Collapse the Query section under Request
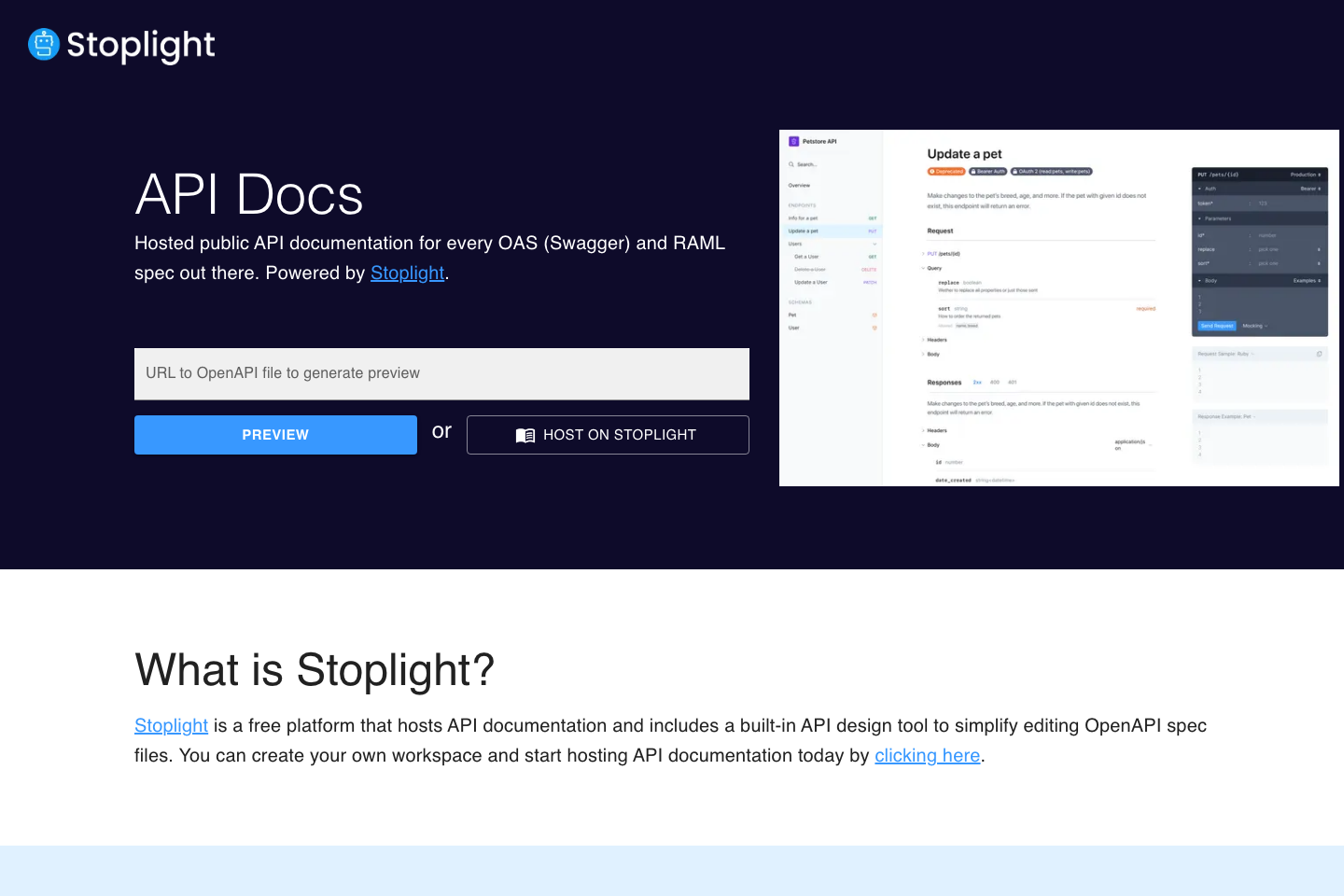The width and height of the screenshot is (1344, 896). 923,268
